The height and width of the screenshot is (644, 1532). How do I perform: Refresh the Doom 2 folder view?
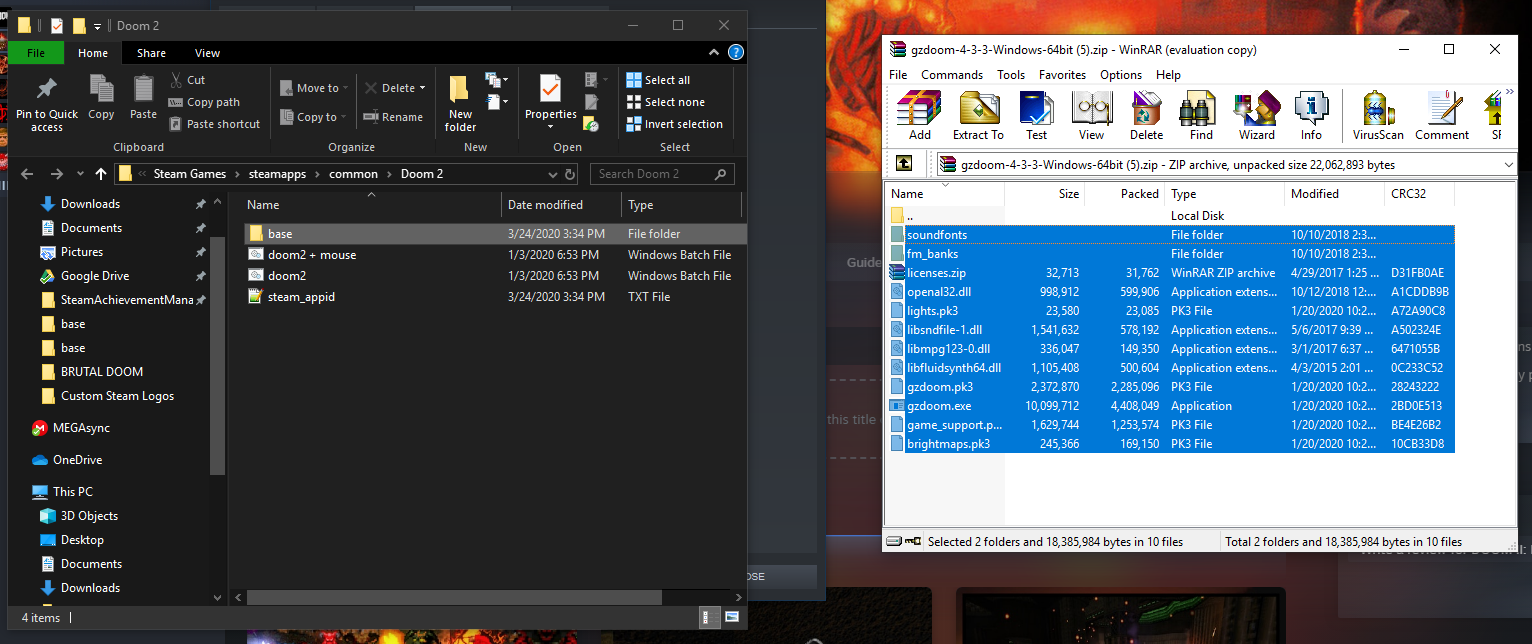click(570, 174)
